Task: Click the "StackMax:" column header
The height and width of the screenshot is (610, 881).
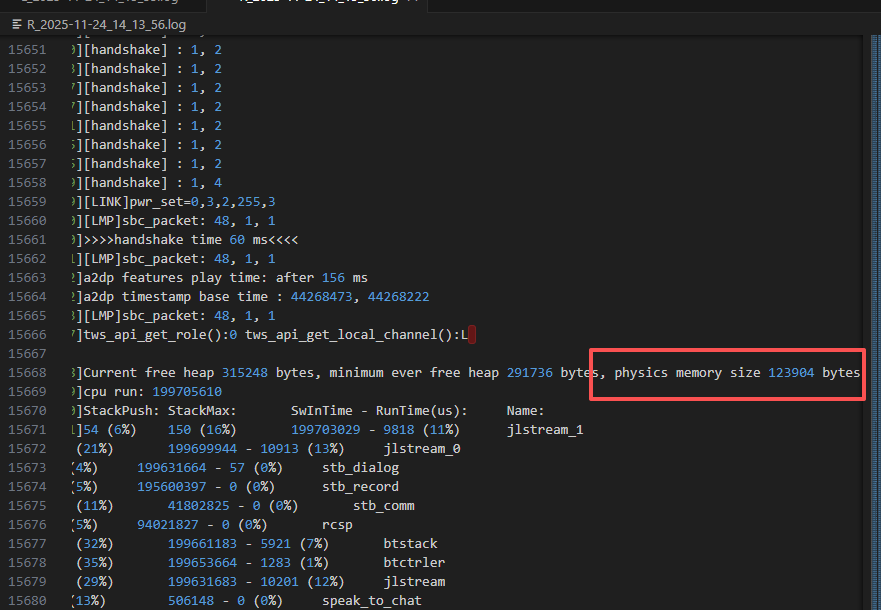Action: click(x=202, y=411)
